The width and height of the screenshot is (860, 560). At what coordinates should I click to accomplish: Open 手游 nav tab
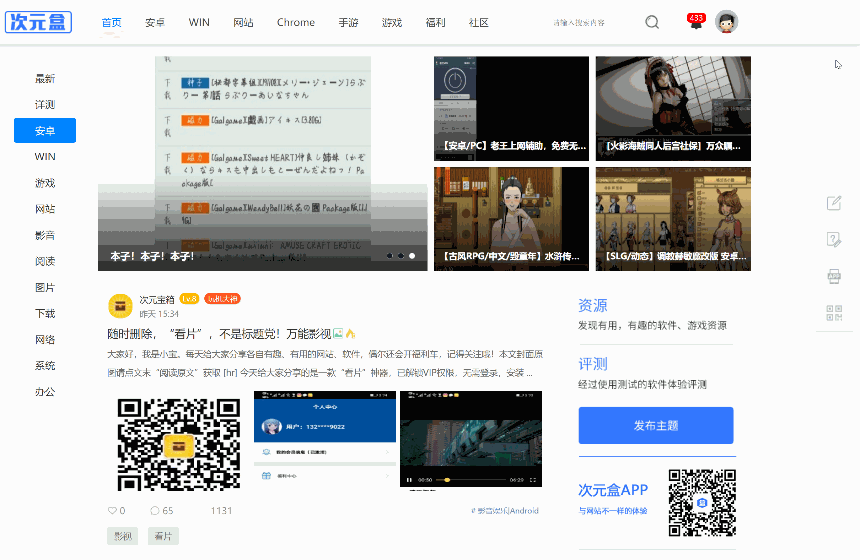[x=348, y=22]
